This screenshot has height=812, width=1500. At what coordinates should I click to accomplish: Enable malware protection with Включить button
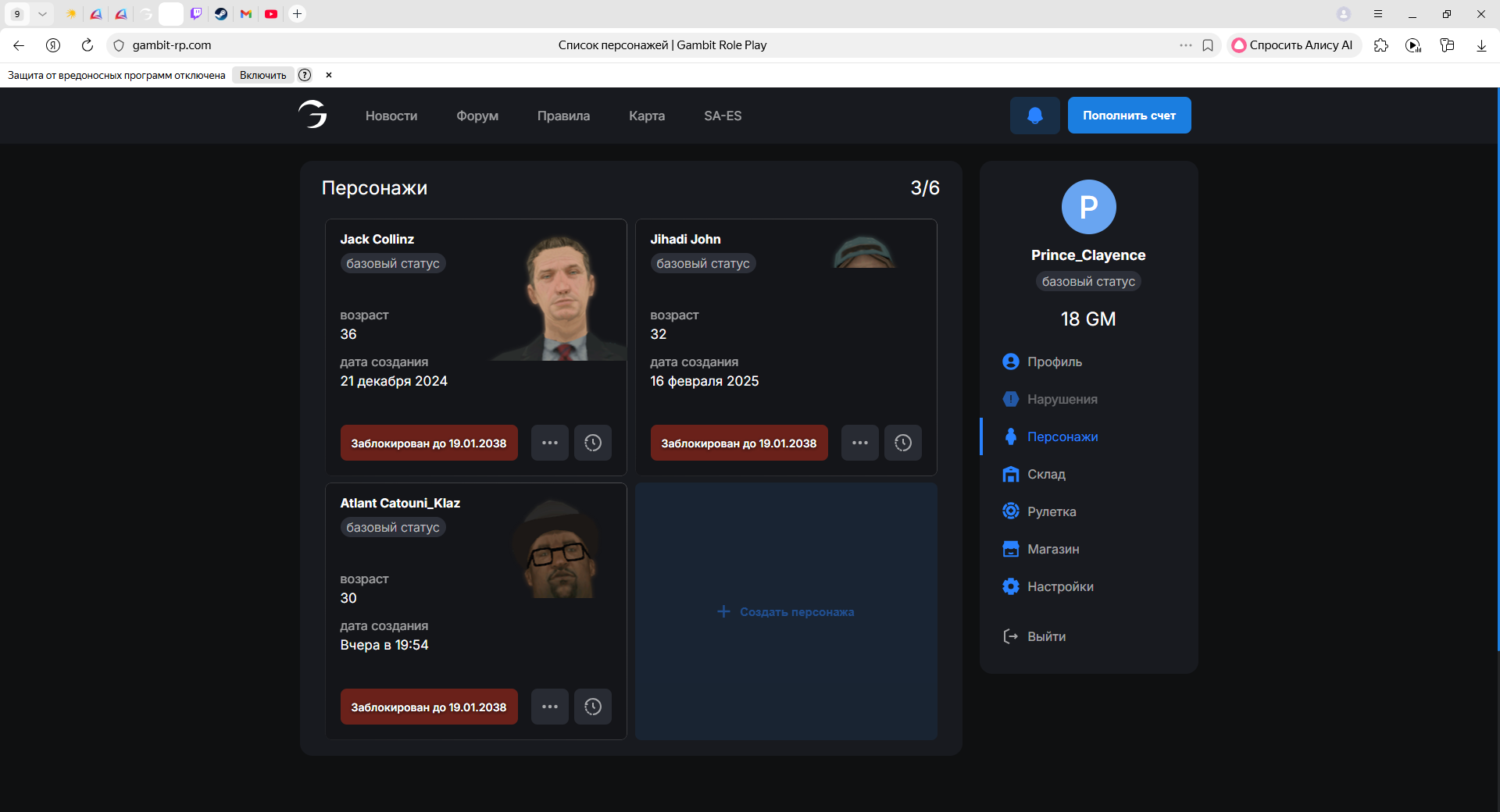pyautogui.click(x=262, y=75)
